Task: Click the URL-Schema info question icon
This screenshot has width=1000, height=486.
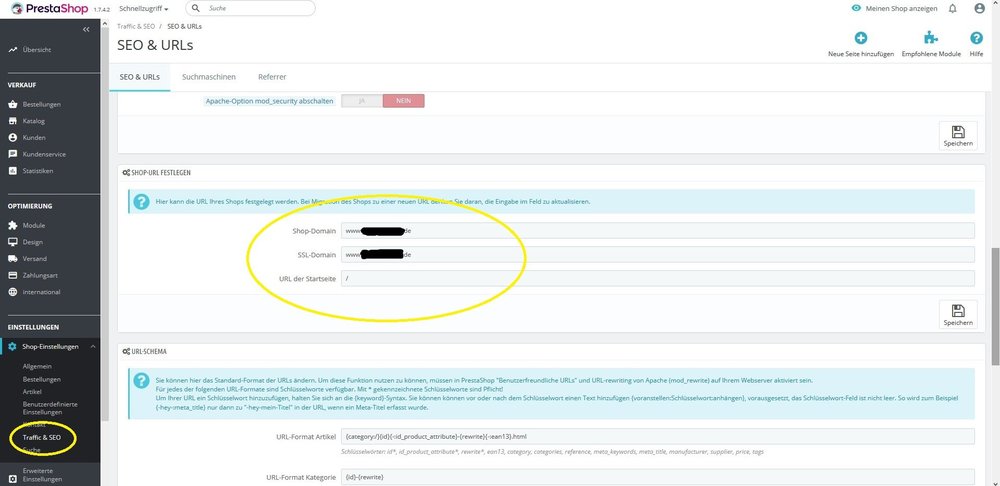Action: pos(140,380)
